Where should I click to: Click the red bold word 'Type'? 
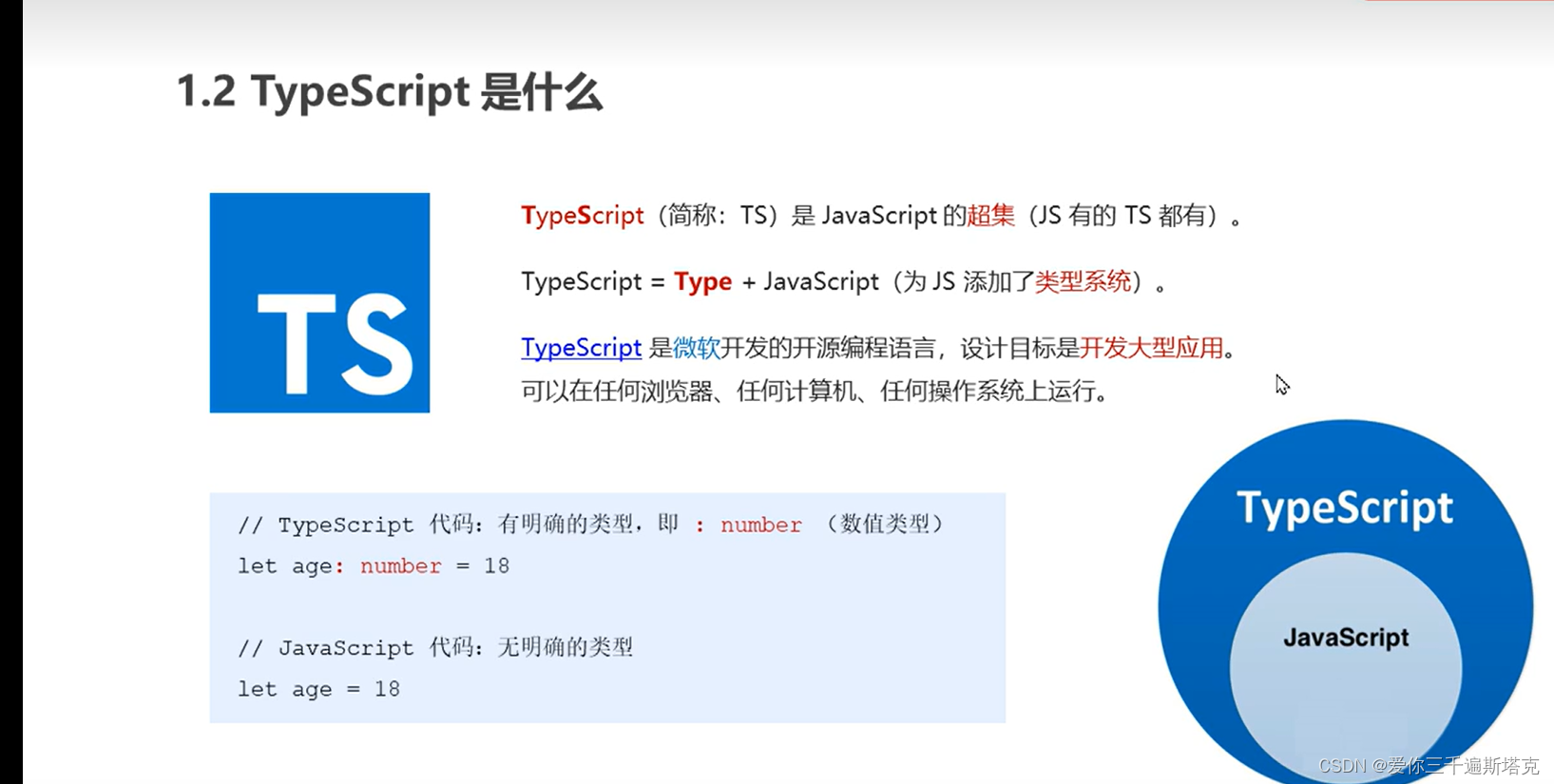(x=703, y=282)
